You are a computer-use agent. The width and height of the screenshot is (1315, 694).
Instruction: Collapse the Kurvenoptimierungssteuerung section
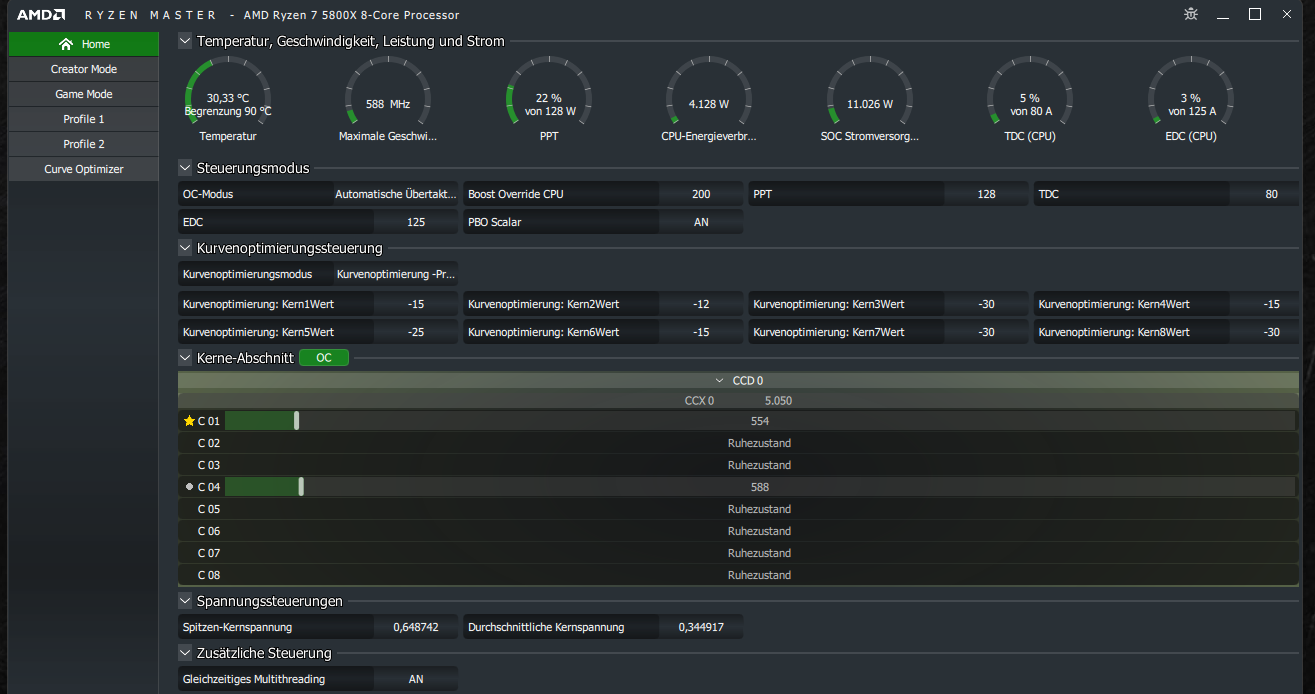tap(185, 248)
